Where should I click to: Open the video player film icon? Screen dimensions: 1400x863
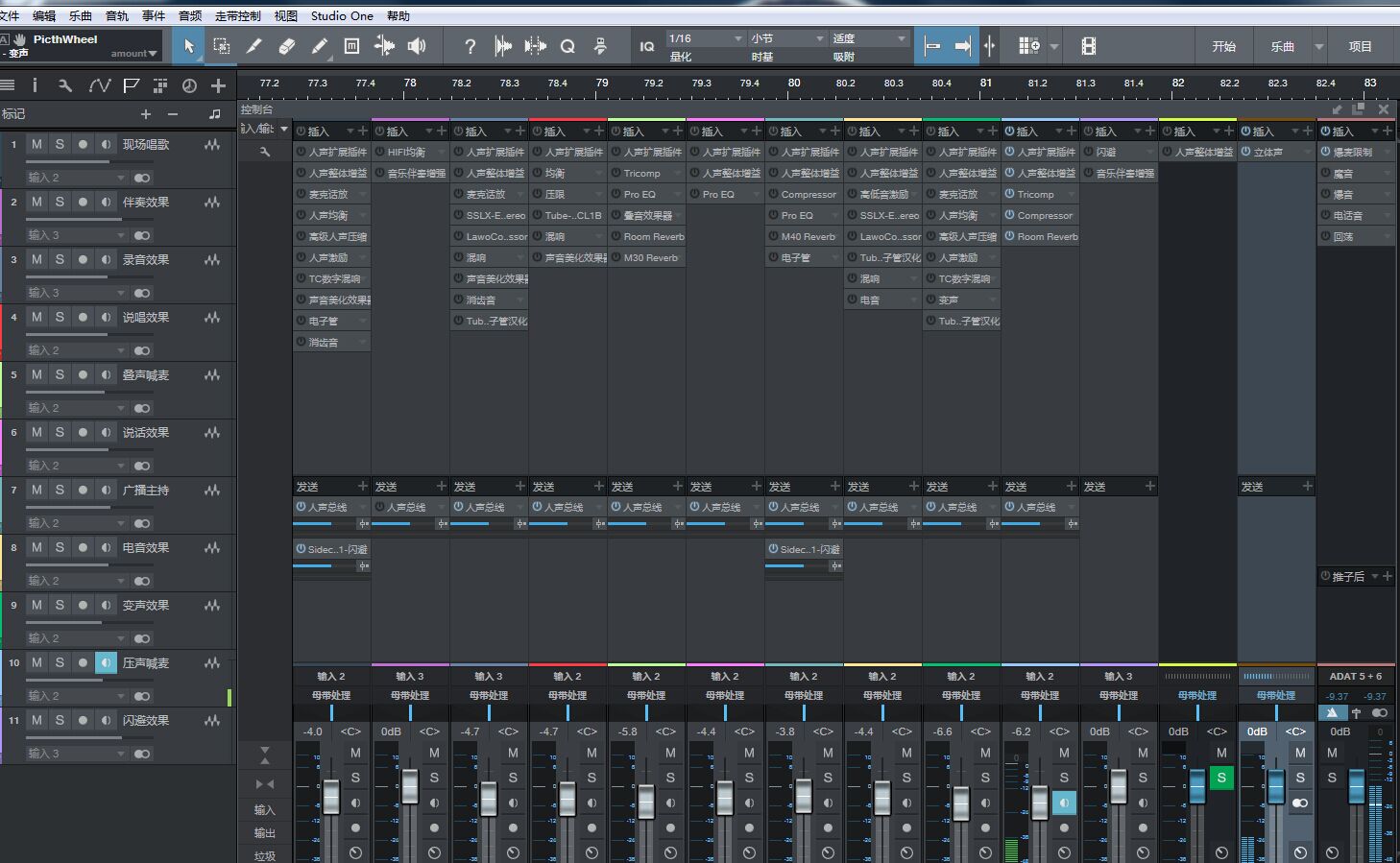click(1088, 46)
